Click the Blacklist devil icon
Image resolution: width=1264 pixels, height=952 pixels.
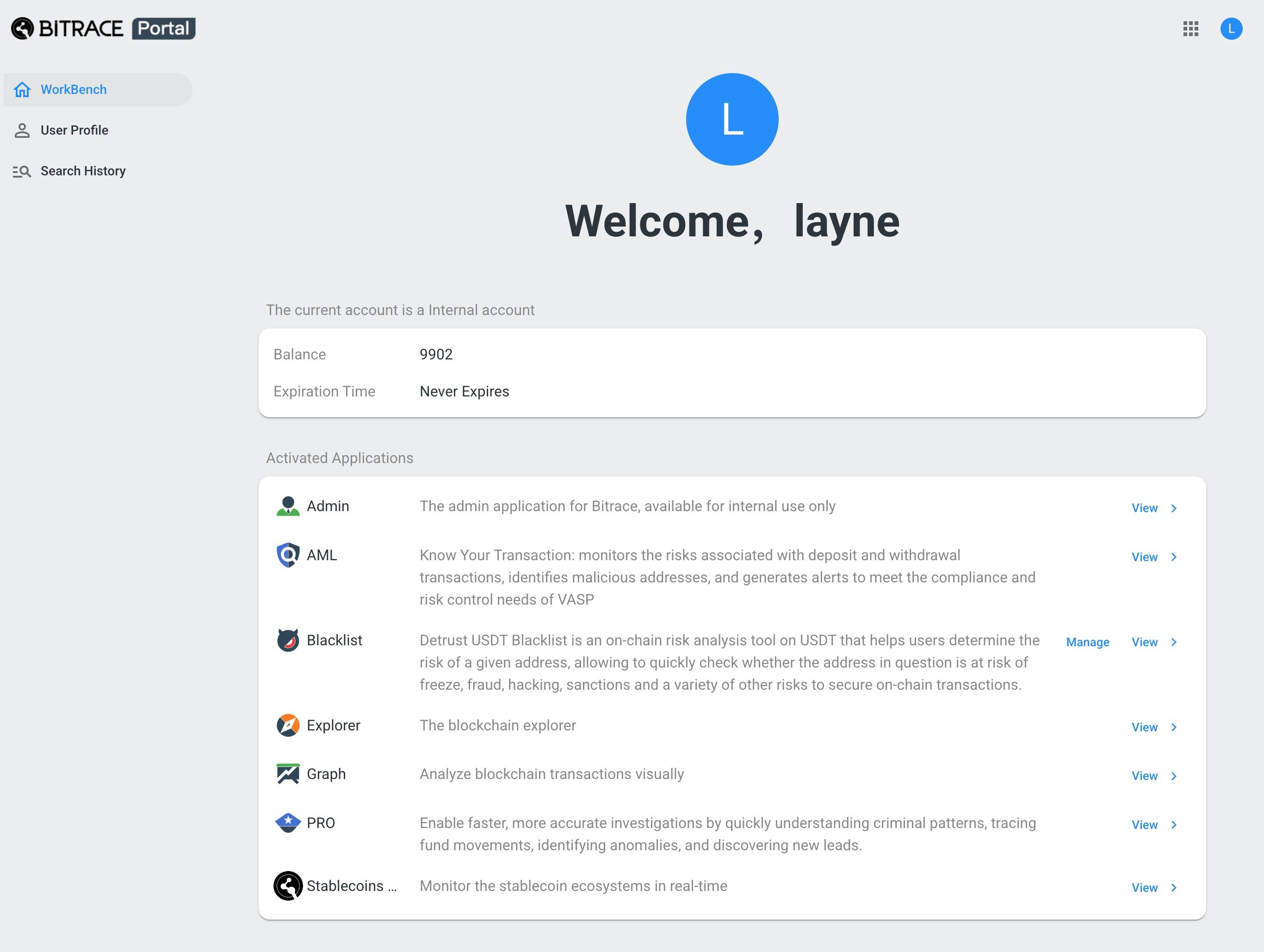tap(288, 640)
